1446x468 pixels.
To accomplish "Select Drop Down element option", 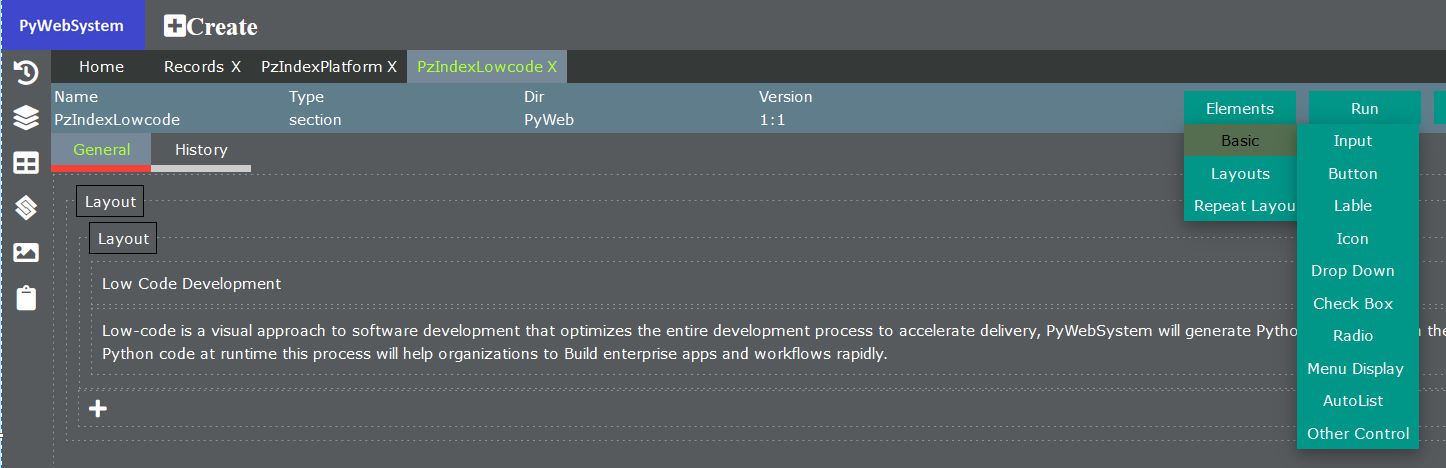I will click(x=1352, y=271).
